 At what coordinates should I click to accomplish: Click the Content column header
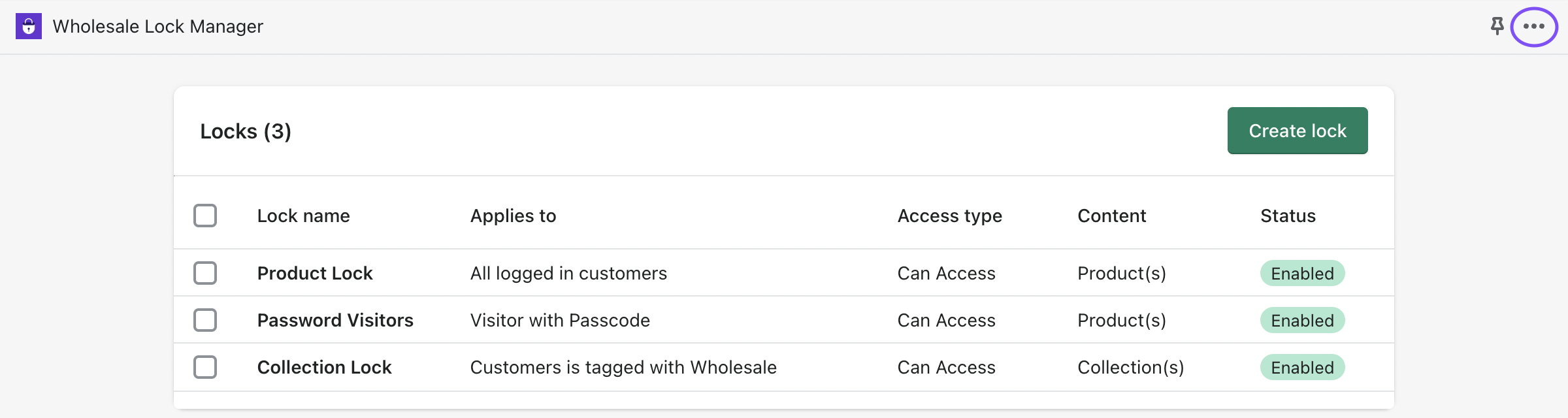[1111, 216]
